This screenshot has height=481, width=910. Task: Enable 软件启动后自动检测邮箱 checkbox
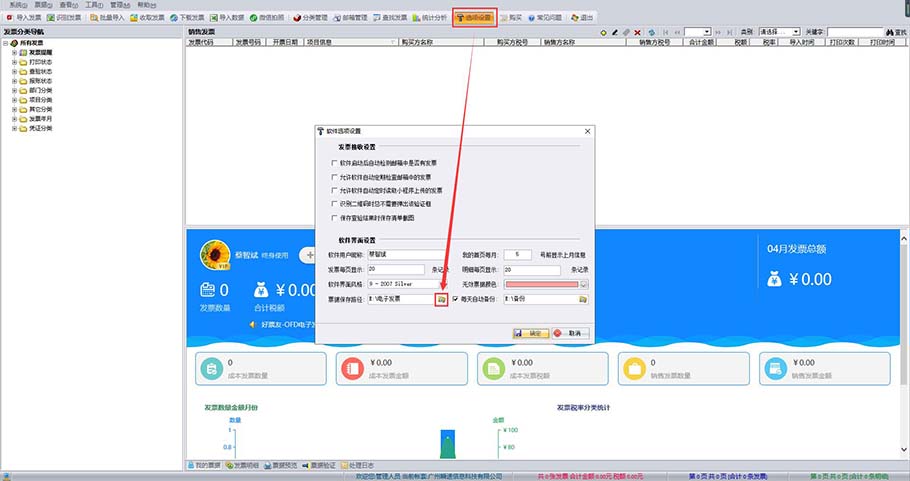333,162
